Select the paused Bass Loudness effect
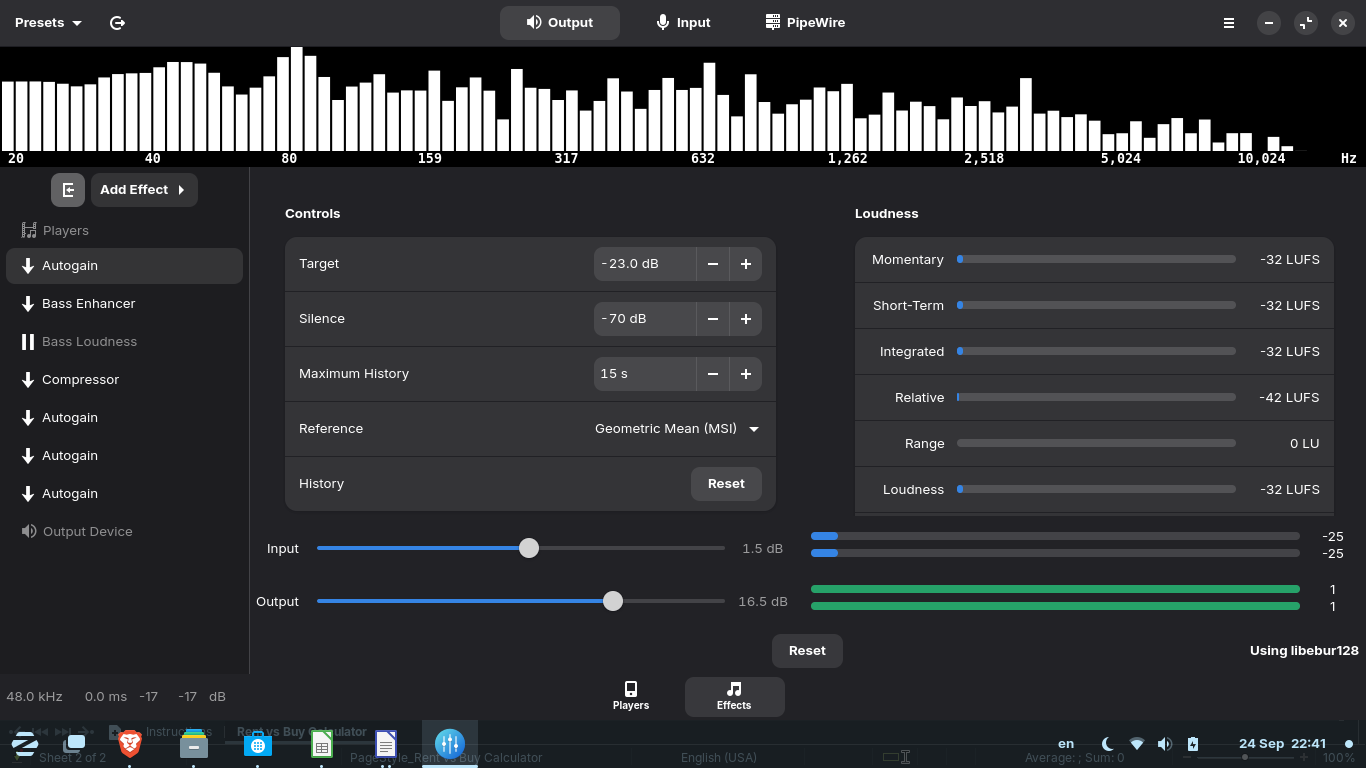 [x=89, y=342]
